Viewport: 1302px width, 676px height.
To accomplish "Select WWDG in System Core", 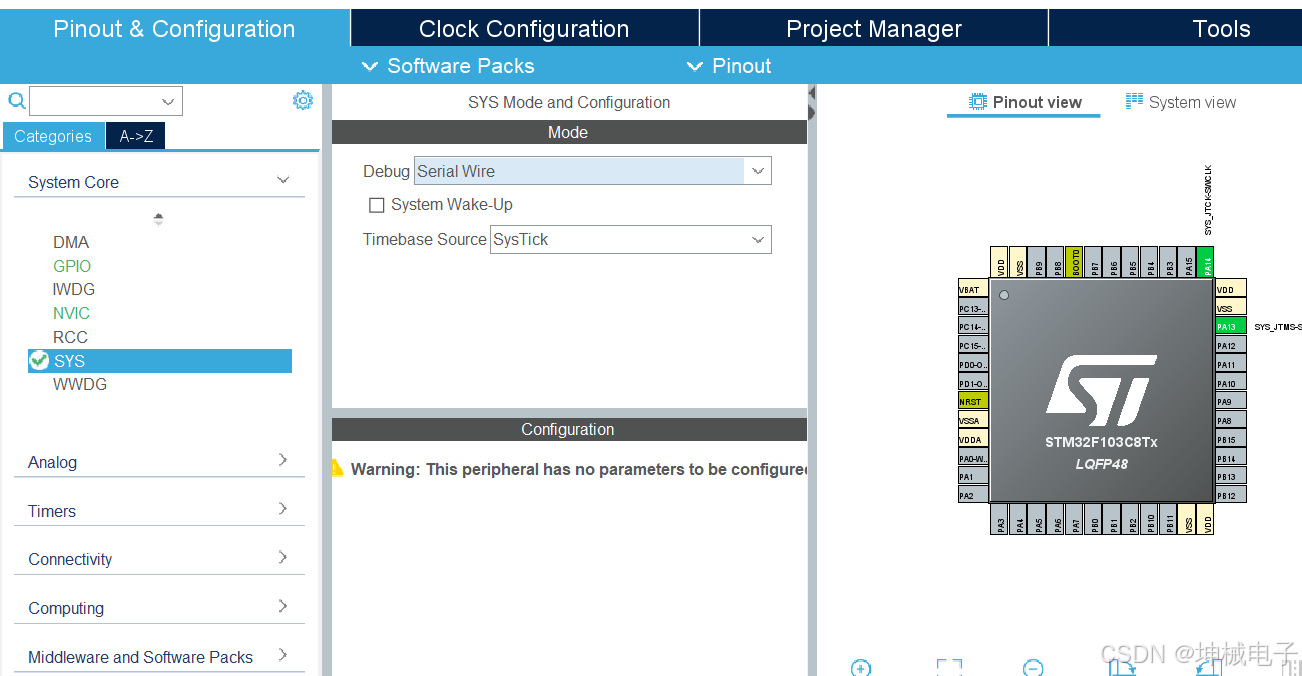I will (x=80, y=384).
